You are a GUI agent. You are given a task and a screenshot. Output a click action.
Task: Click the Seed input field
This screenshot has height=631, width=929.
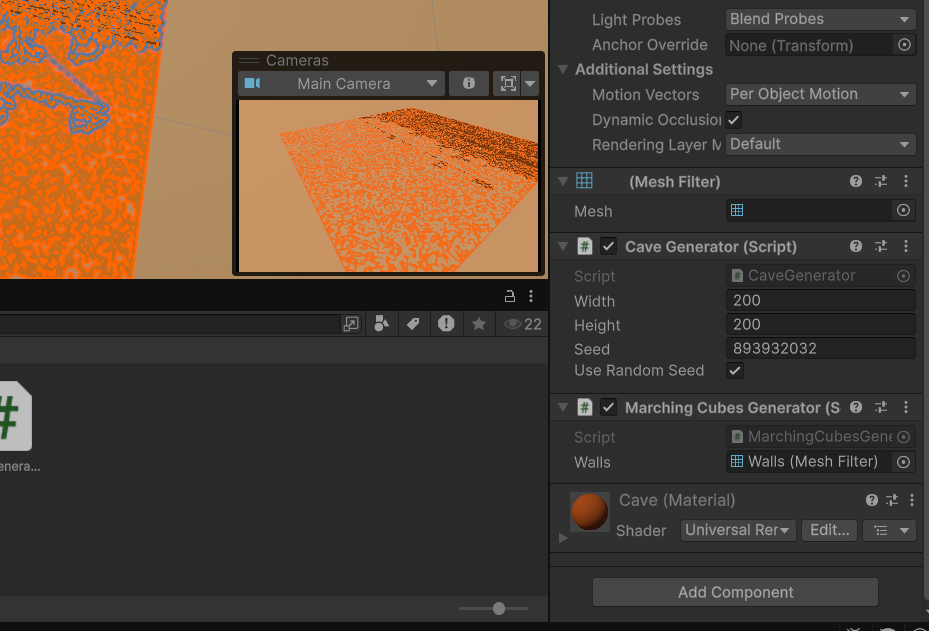tap(820, 349)
